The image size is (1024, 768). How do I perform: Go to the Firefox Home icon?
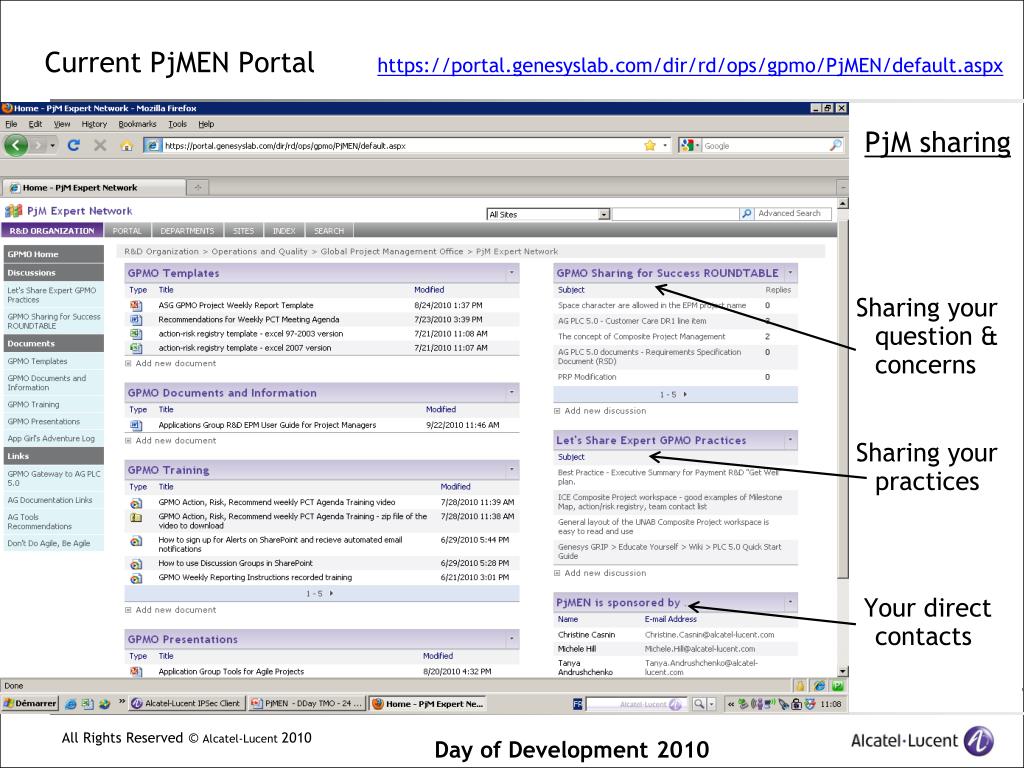[127, 146]
